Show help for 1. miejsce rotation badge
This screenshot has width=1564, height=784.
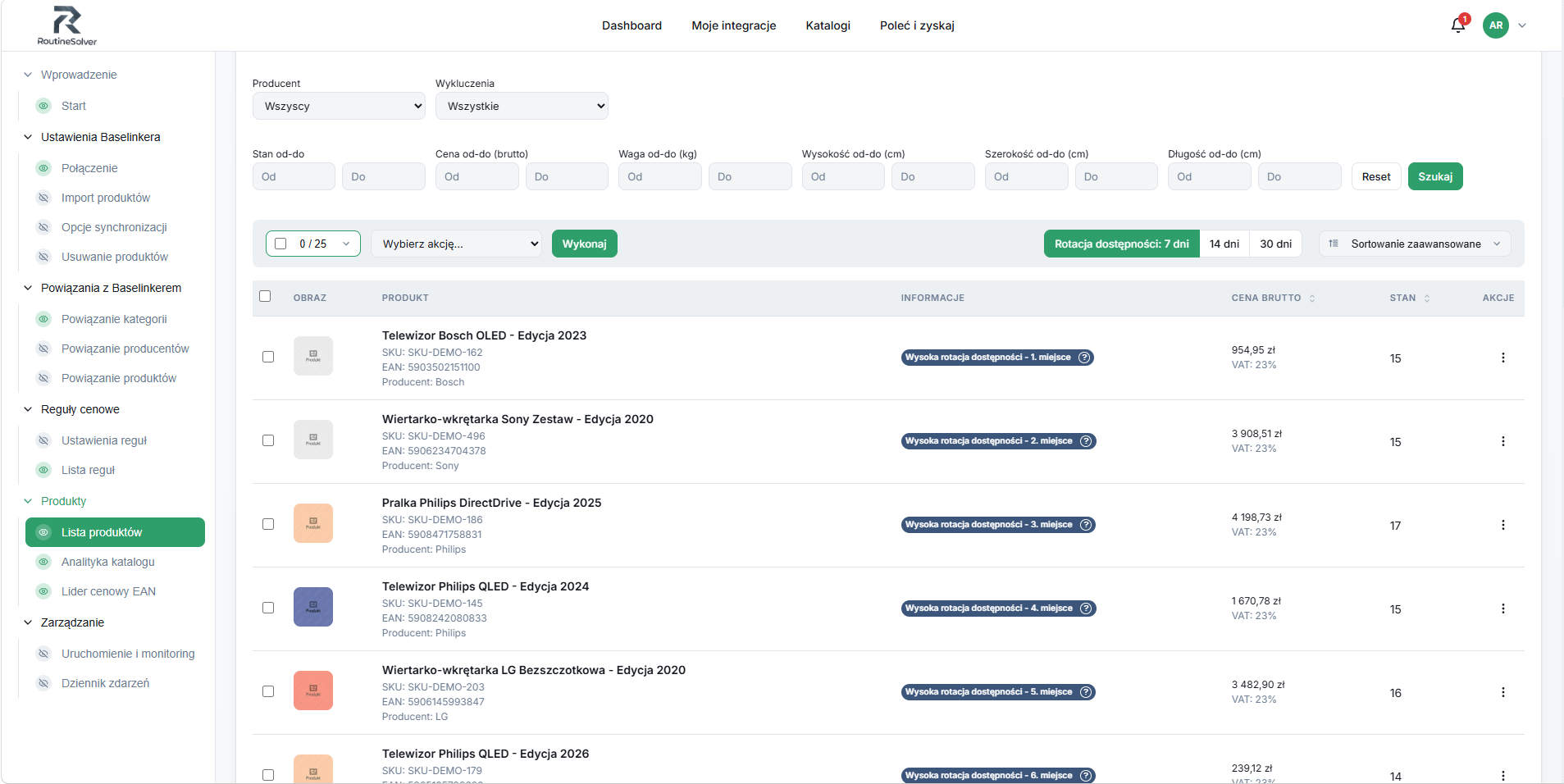point(1084,358)
